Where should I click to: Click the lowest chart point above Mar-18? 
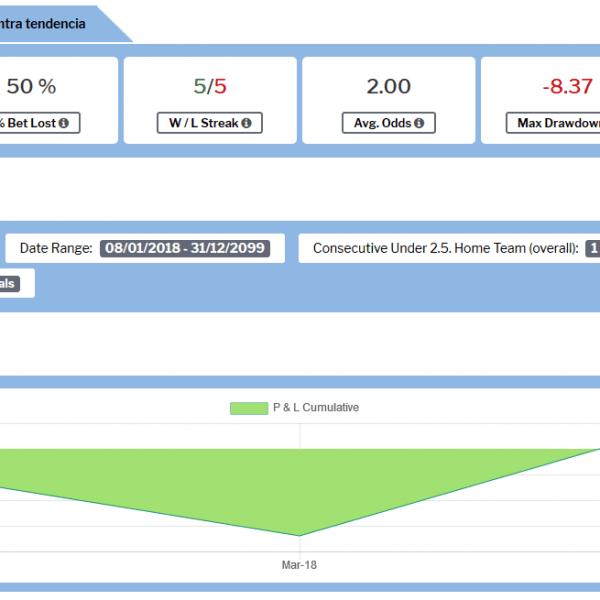(x=299, y=536)
